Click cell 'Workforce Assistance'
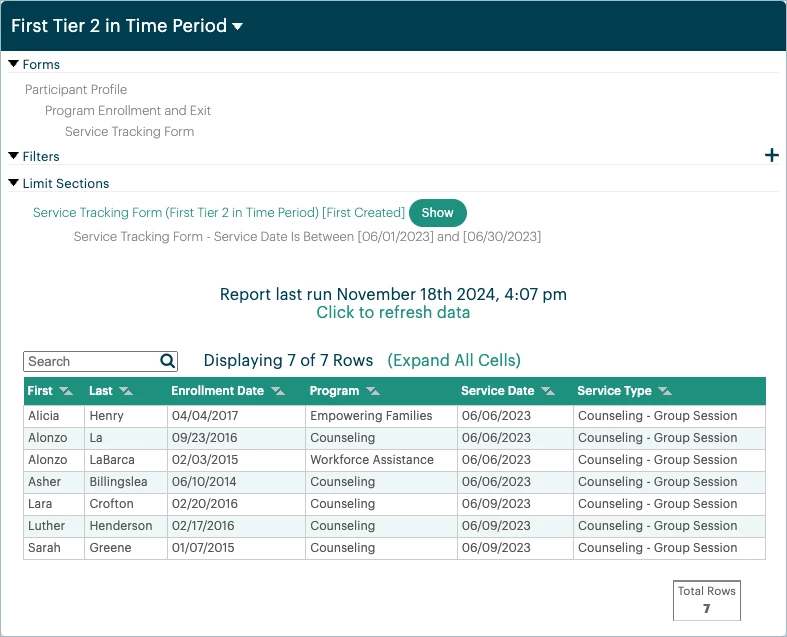Viewport: 787px width, 637px height. pyautogui.click(x=381, y=460)
